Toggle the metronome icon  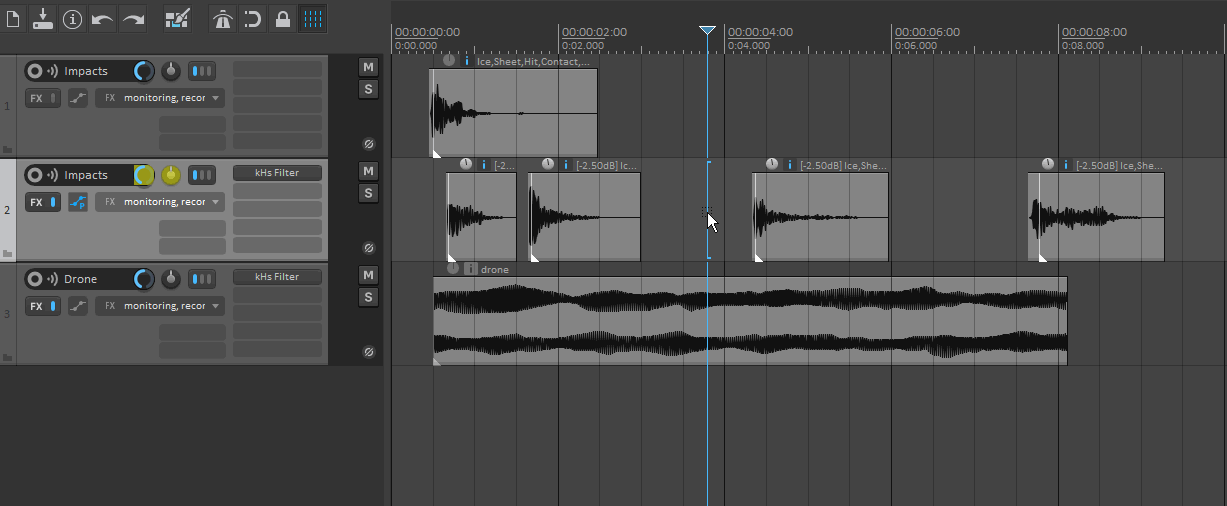tap(223, 18)
